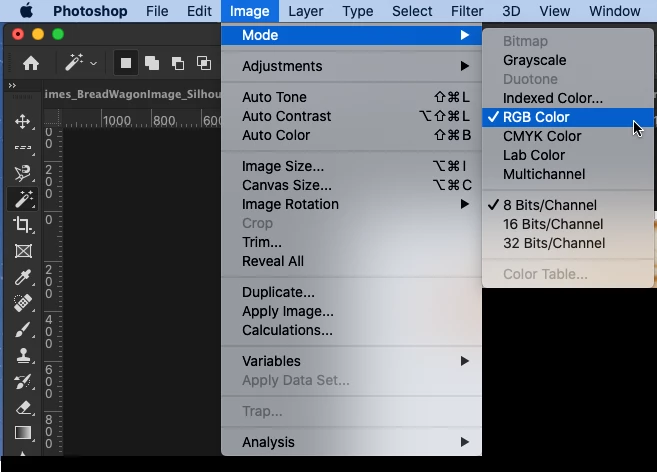The height and width of the screenshot is (472, 657).
Task: Select the History Brush tool
Action: 23,381
